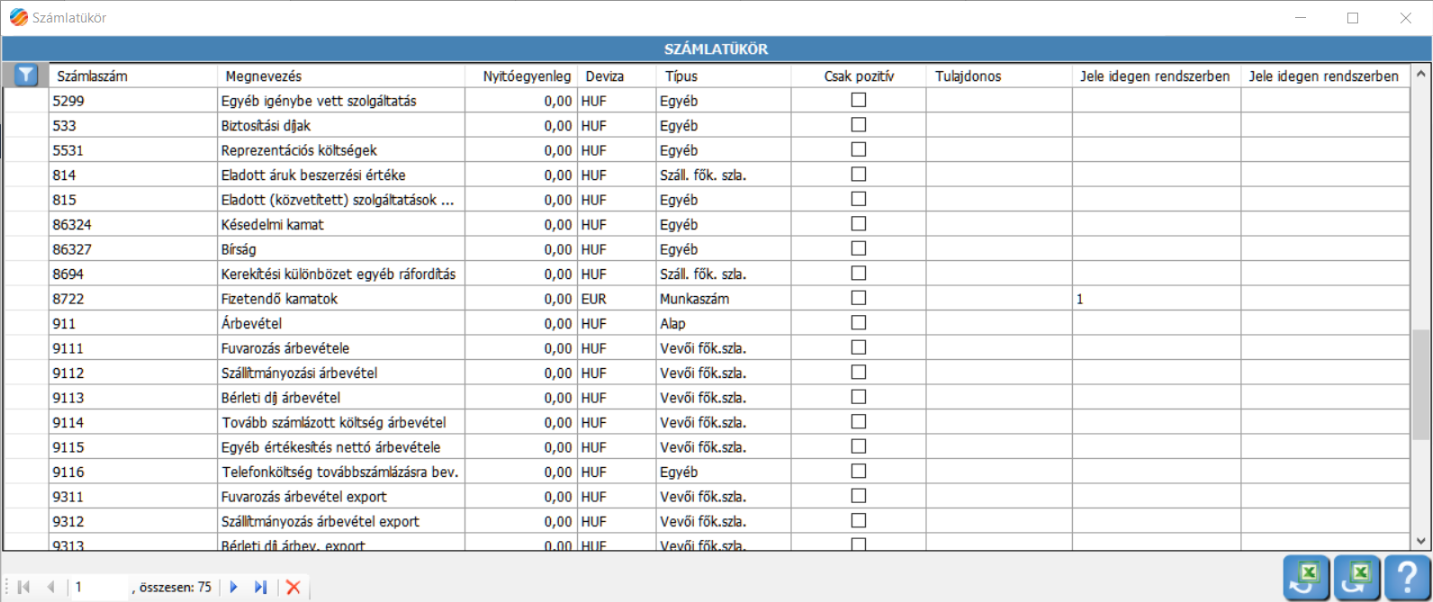Click the second Excel icon button
Viewport: 1433px width, 602px height.
click(x=1355, y=578)
